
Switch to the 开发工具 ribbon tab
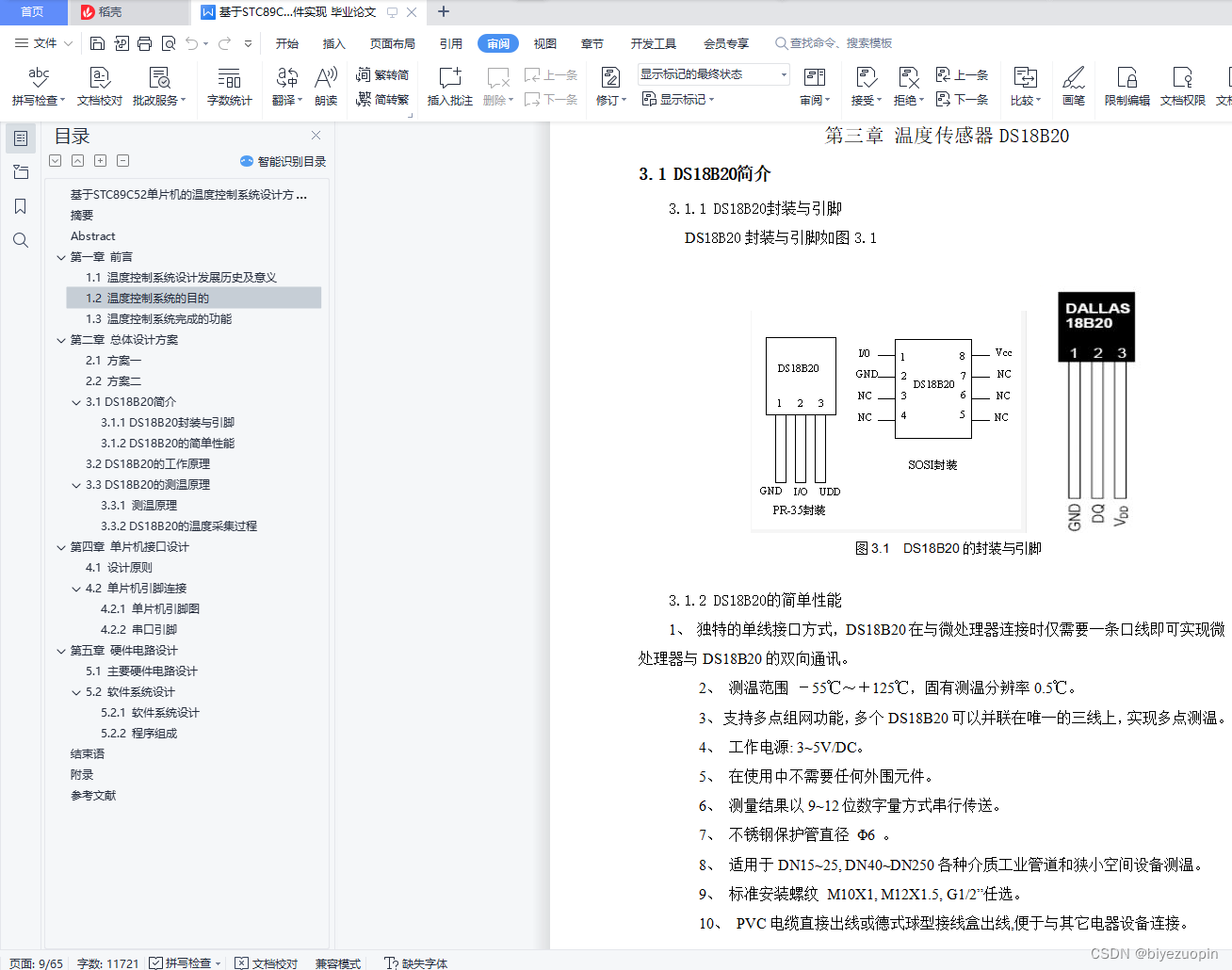point(654,43)
